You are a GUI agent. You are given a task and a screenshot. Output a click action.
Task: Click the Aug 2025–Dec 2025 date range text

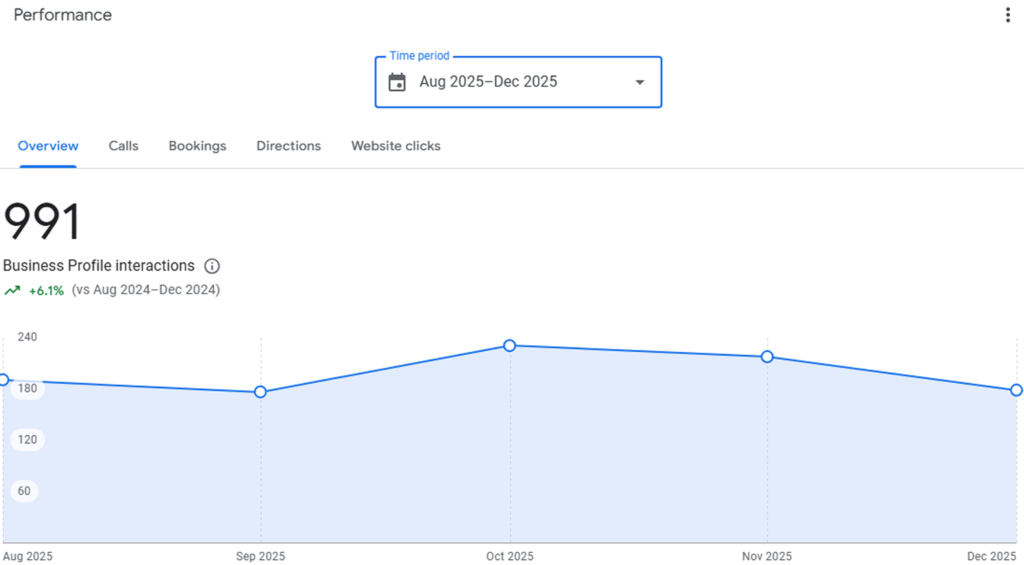(488, 82)
